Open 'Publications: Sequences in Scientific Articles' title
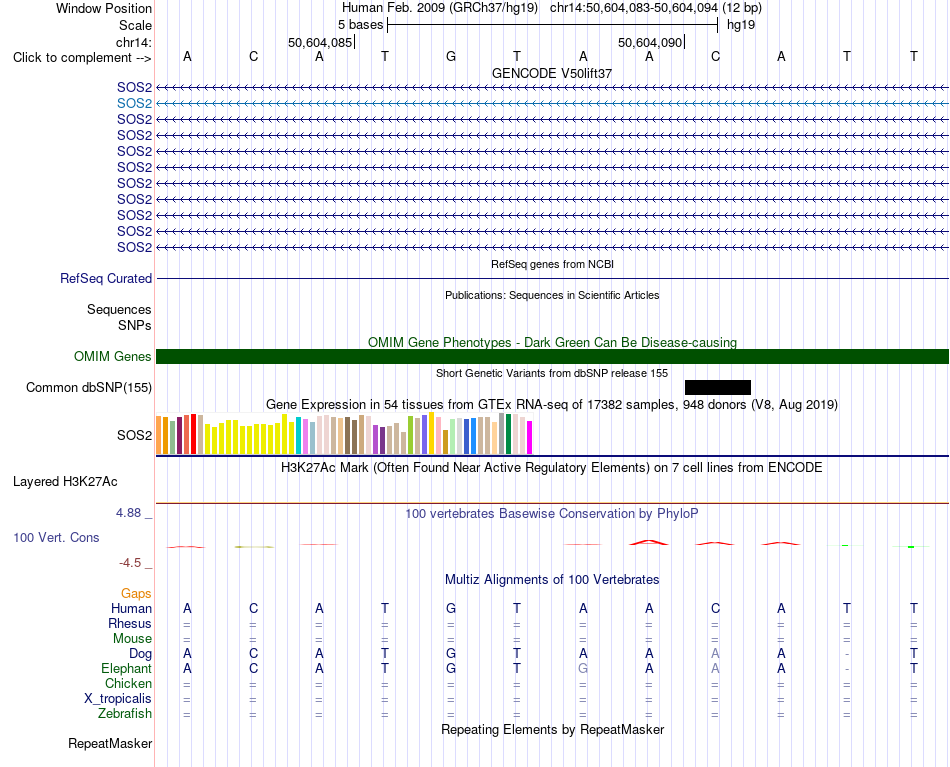Image resolution: width=950 pixels, height=767 pixels. pos(552,295)
